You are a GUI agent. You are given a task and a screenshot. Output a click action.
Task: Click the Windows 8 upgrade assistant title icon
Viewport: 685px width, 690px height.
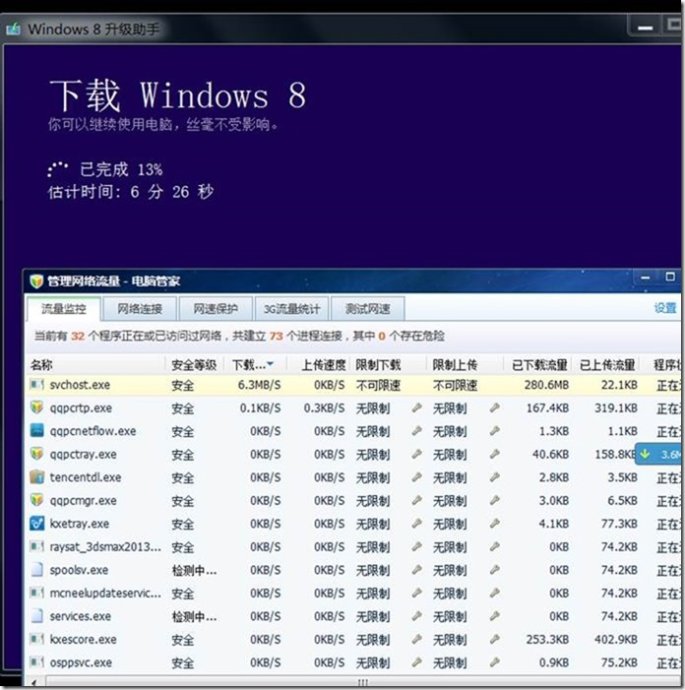[x=13, y=29]
